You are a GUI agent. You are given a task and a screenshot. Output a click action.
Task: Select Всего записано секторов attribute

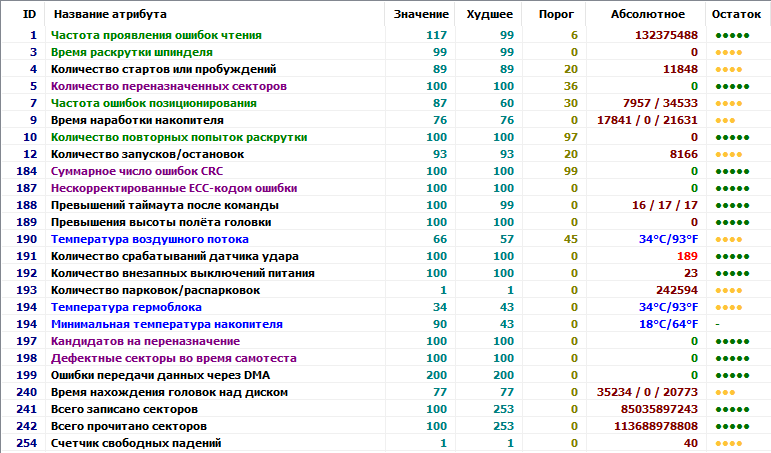click(124, 409)
